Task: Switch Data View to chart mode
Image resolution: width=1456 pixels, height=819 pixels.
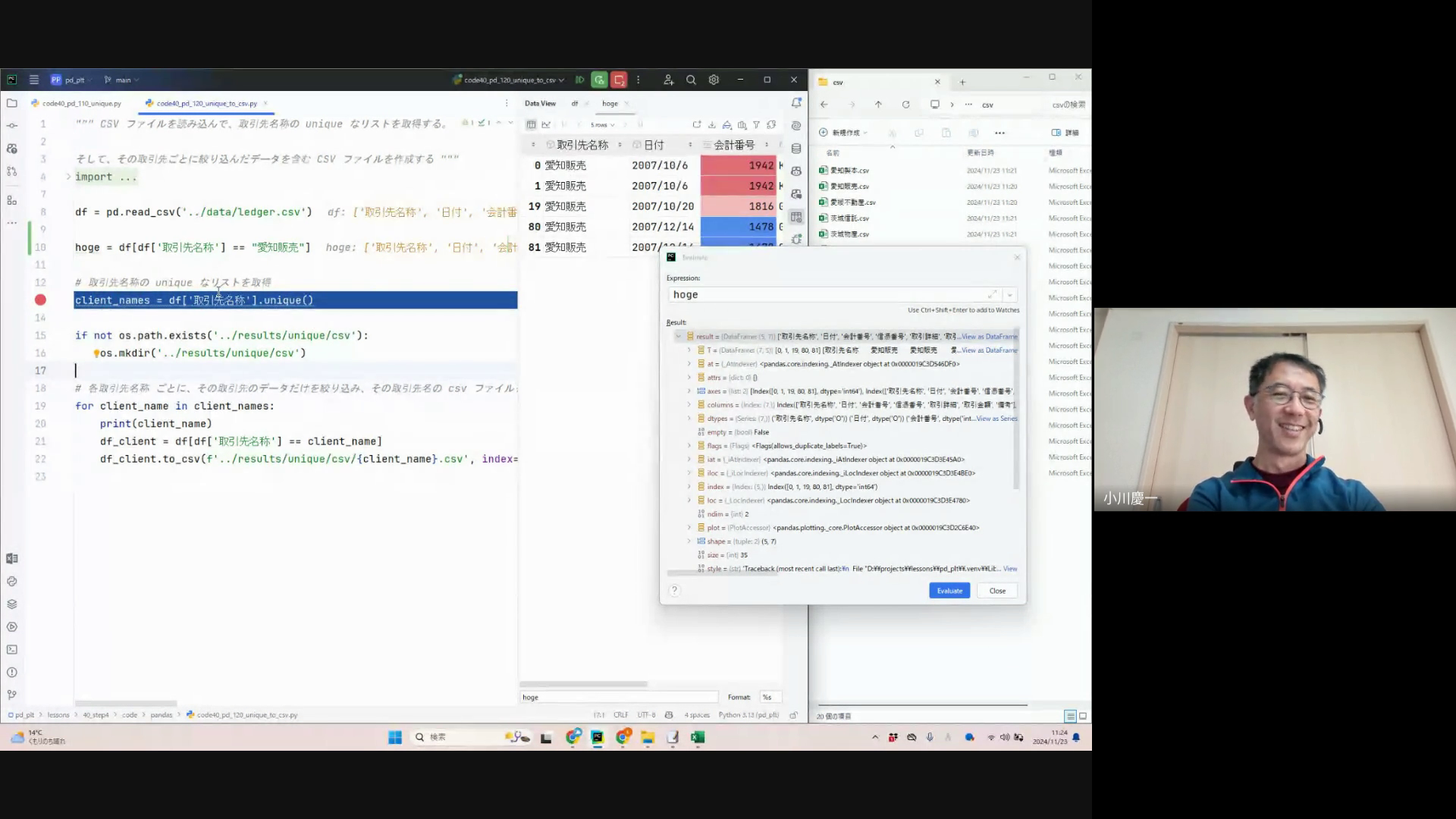Action: coord(546,124)
